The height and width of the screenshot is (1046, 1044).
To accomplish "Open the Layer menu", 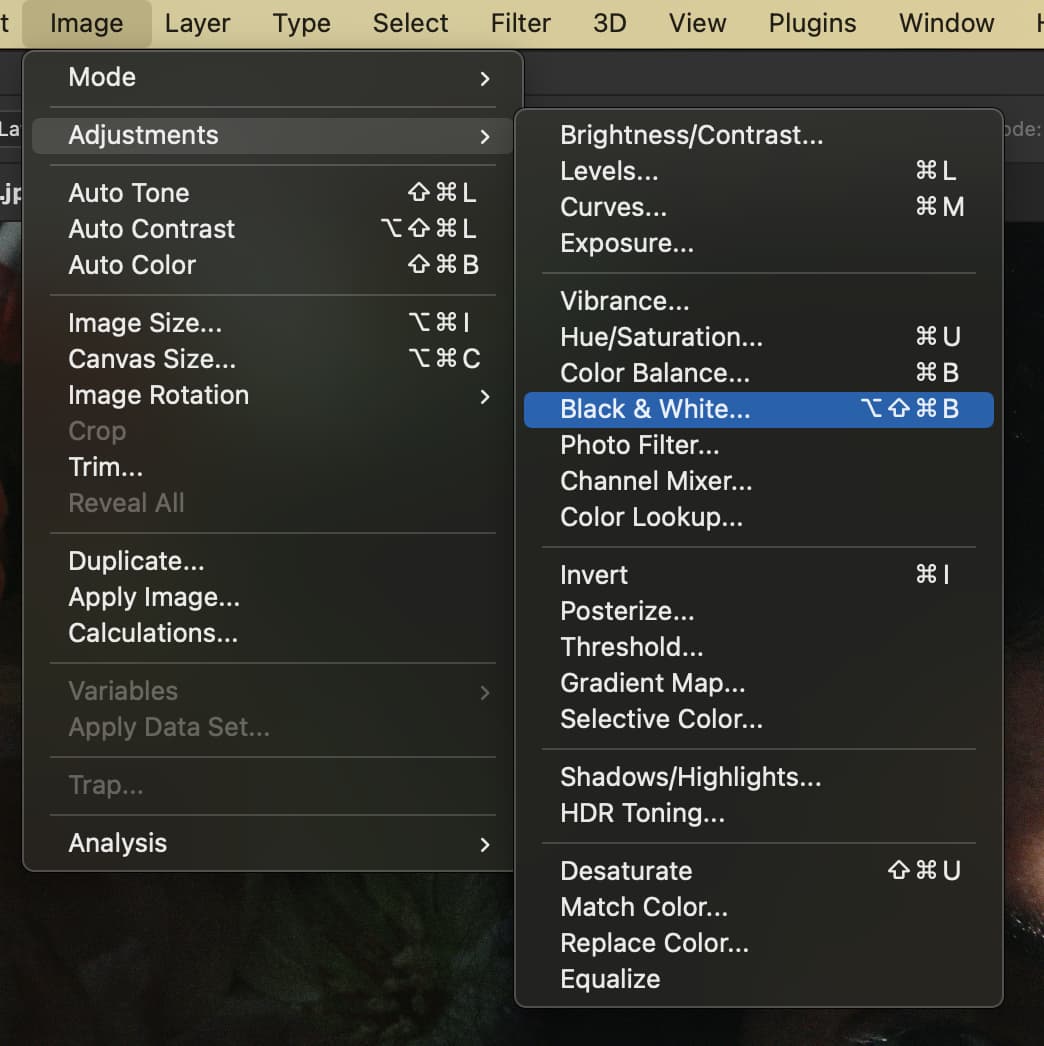I will click(x=197, y=23).
